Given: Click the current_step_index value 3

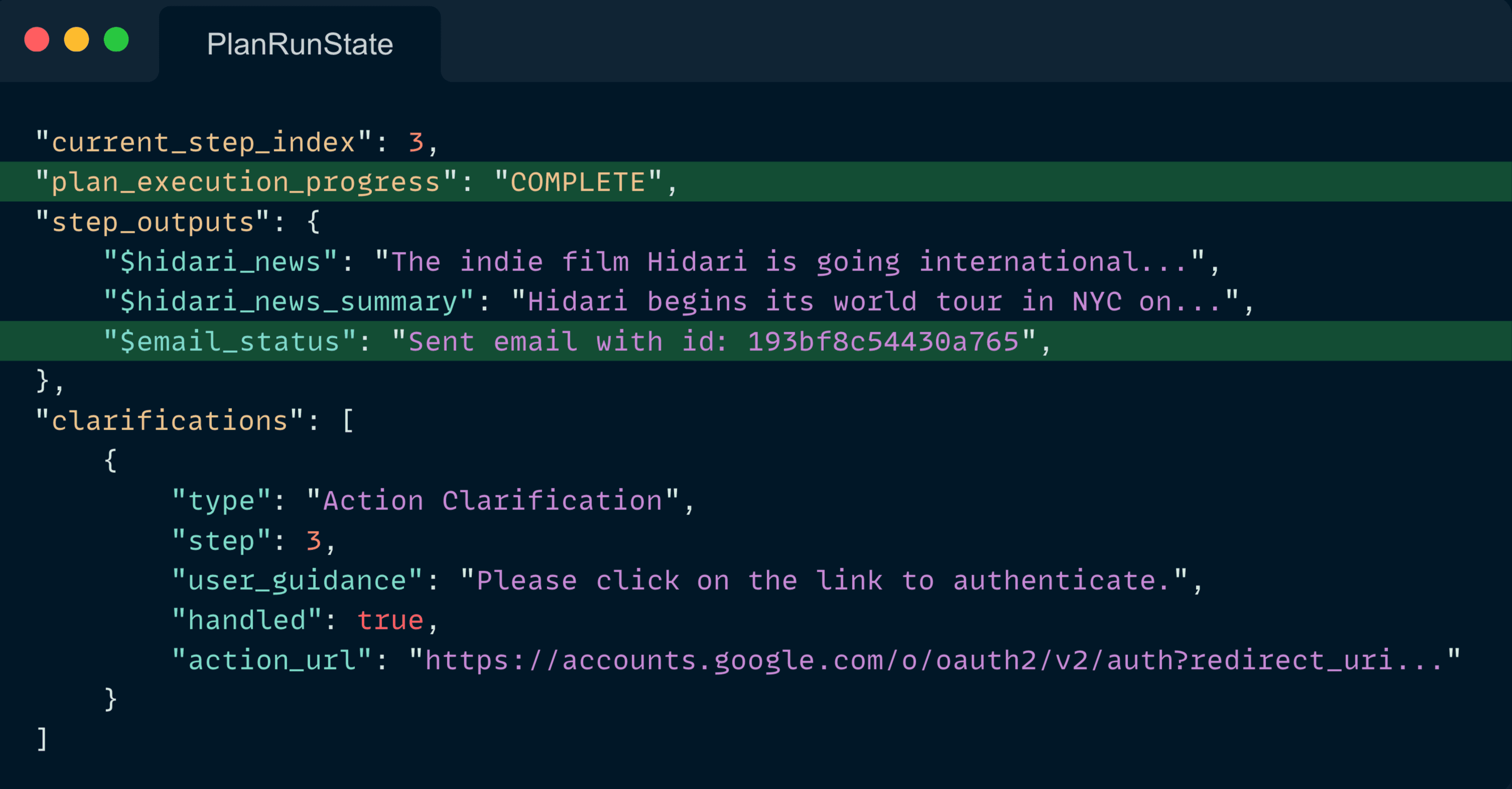Looking at the screenshot, I should point(416,142).
